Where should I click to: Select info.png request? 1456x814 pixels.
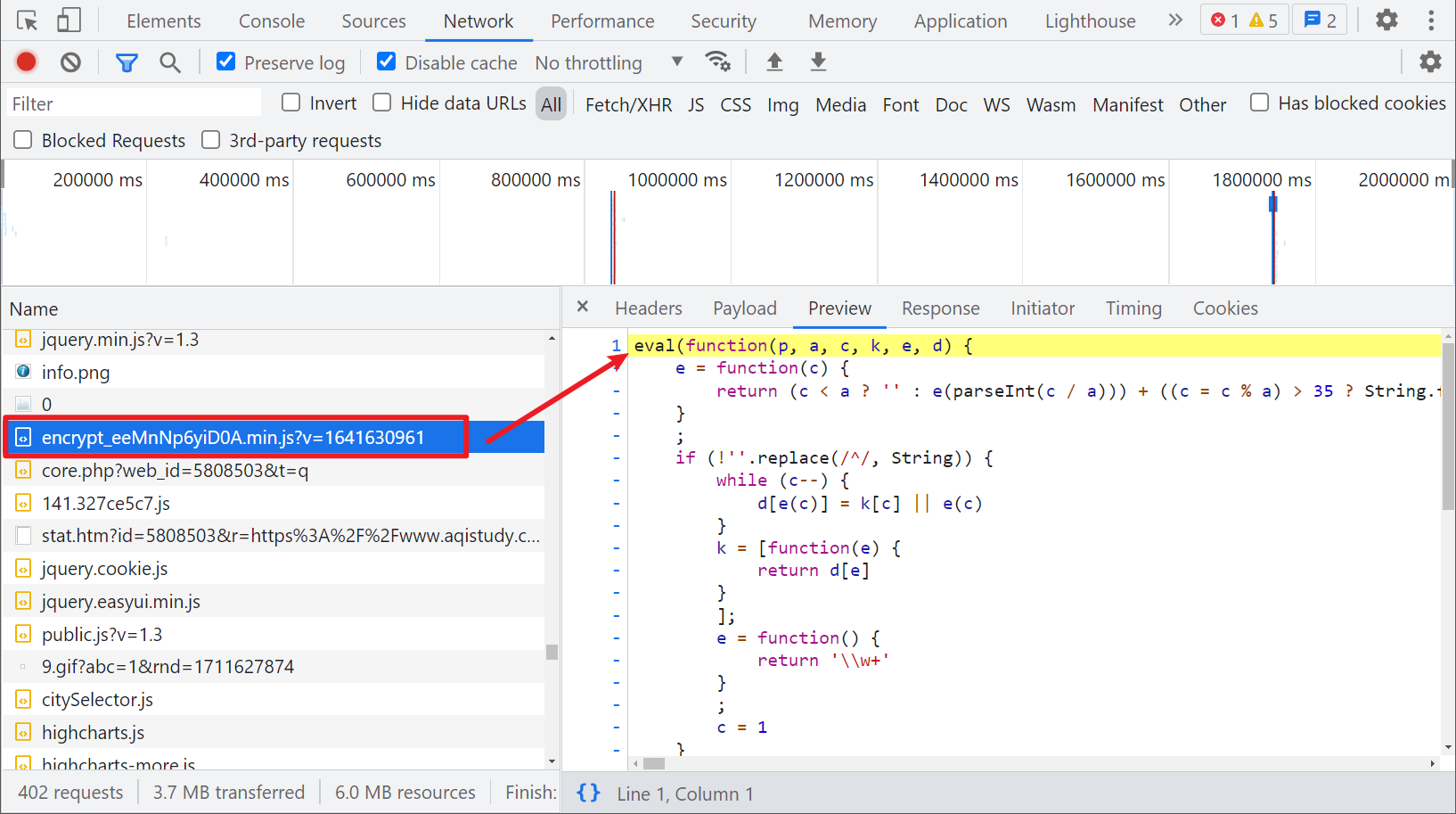274,372
